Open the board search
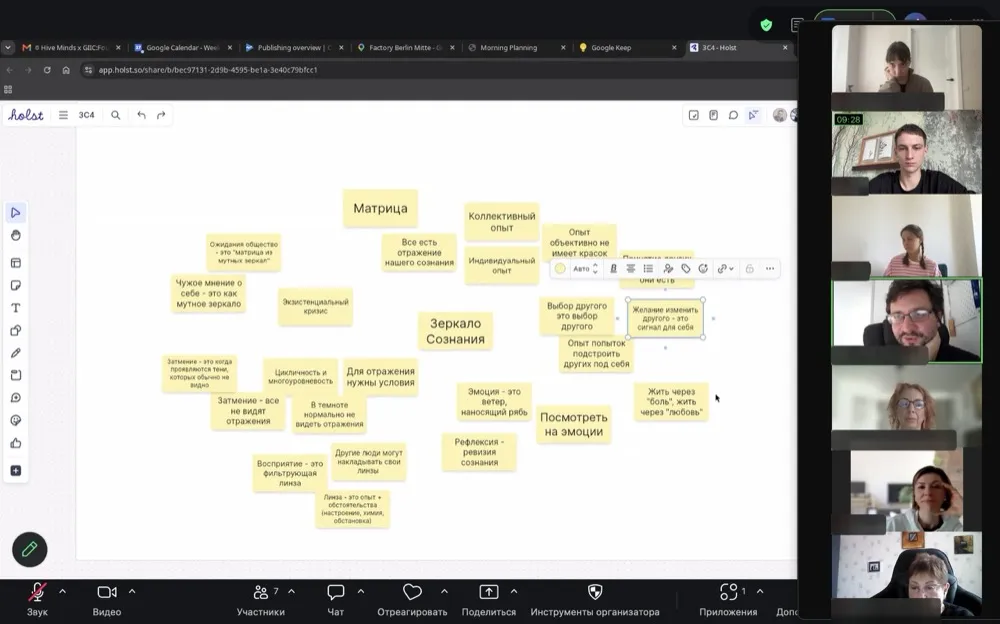Screen dimensions: 1000x624 tap(115, 115)
